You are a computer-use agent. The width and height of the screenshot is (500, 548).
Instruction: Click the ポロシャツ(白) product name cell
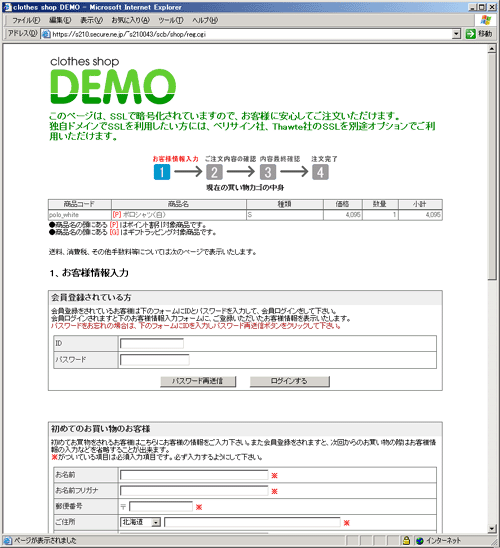(x=179, y=215)
